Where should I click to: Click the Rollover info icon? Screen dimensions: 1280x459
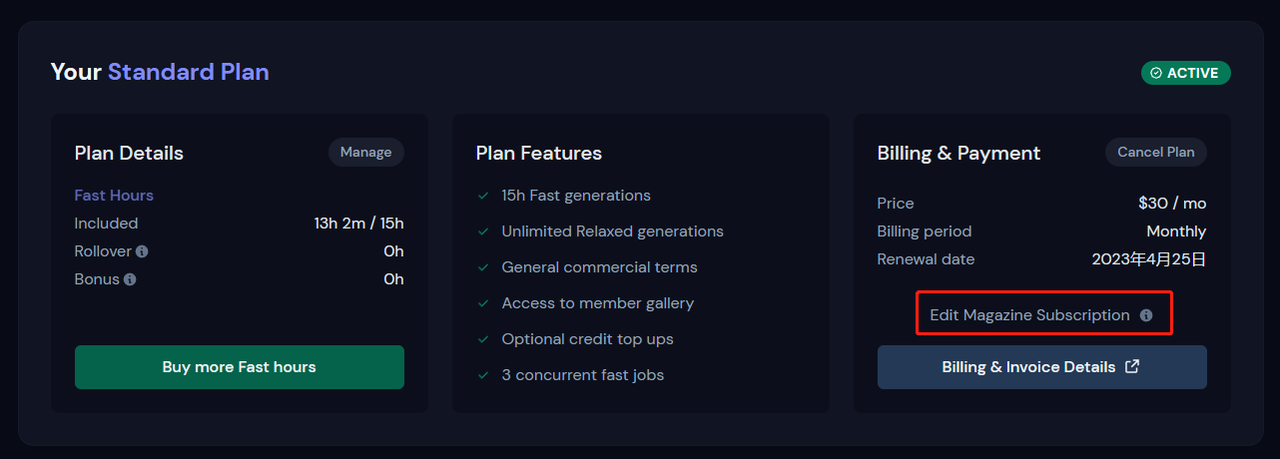[142, 252]
